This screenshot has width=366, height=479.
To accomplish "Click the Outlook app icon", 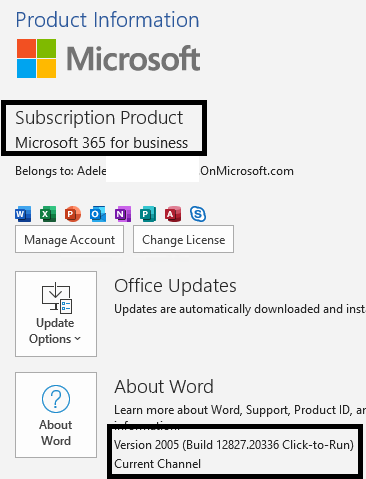I will pyautogui.click(x=98, y=214).
